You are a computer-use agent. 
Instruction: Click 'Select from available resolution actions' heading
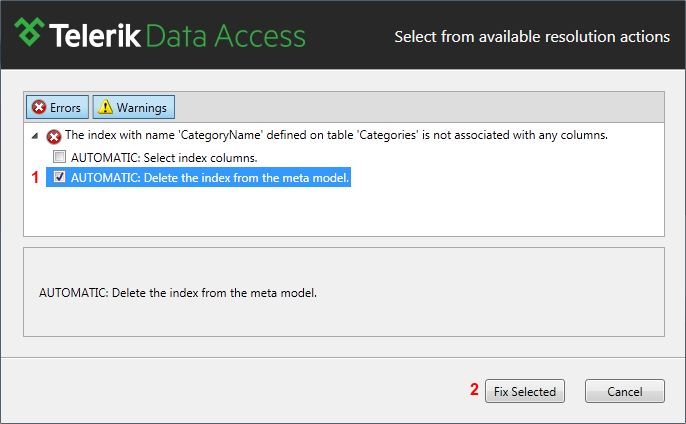point(532,37)
